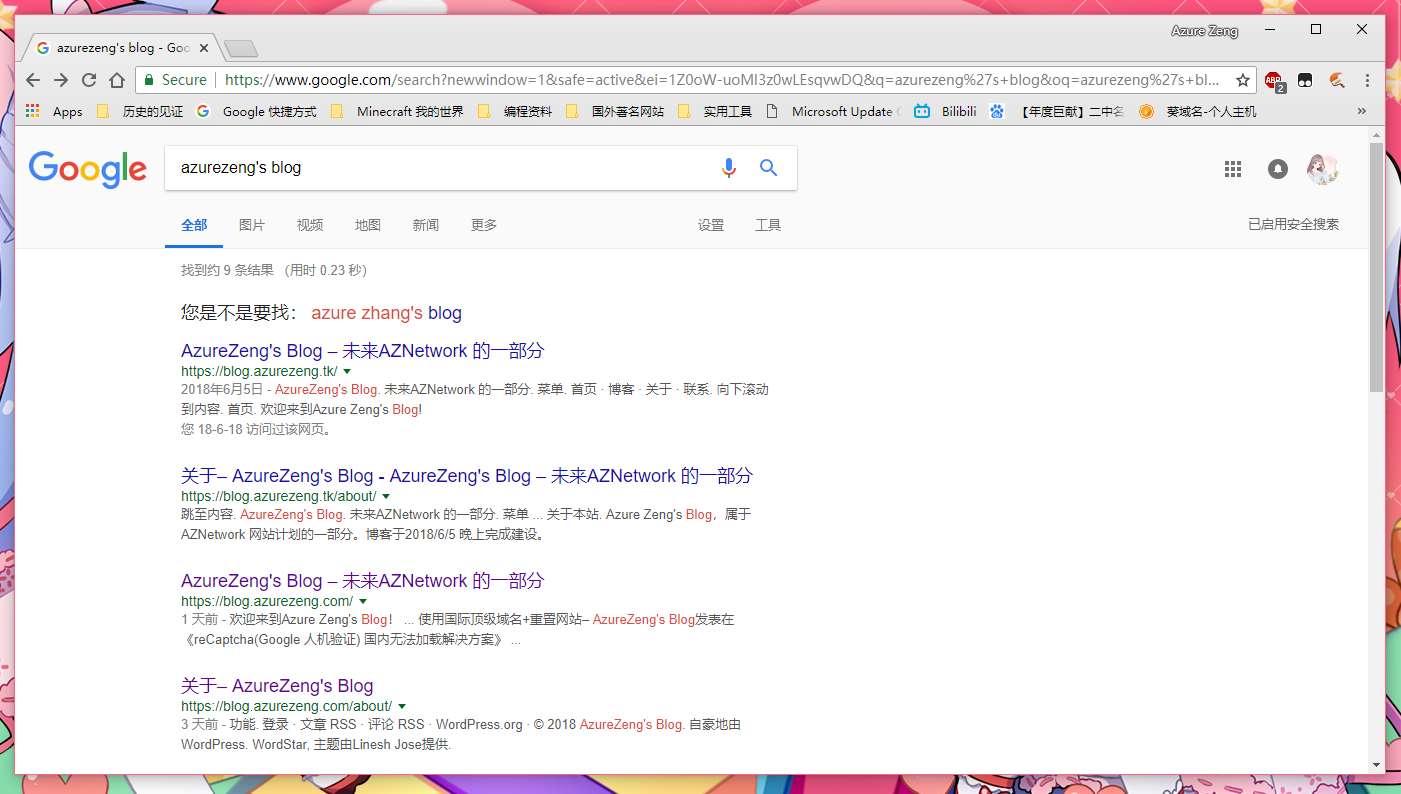Open the 历史的见证 bookmark folder
The image size is (1401, 794).
click(x=140, y=111)
